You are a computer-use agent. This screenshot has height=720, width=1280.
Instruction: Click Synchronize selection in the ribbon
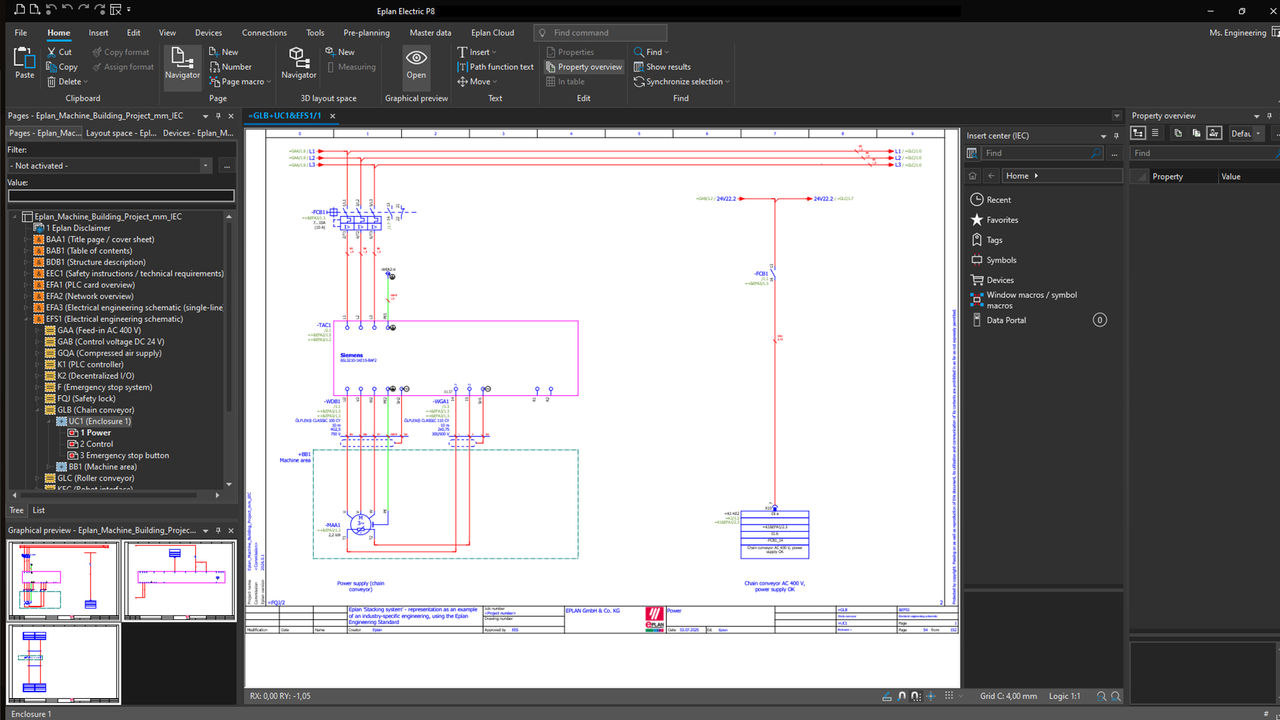click(684, 81)
